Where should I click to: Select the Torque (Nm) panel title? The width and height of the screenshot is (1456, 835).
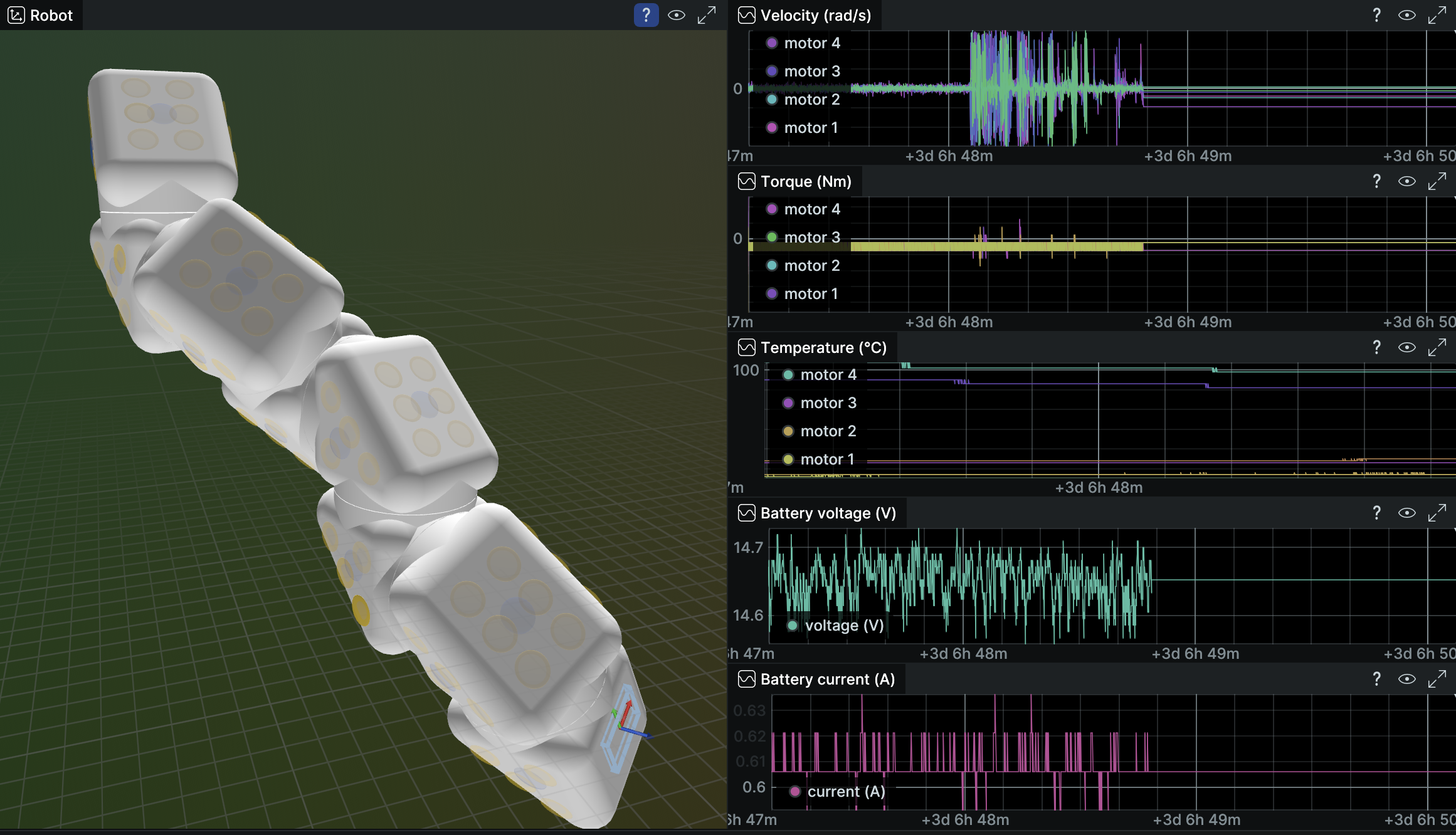(806, 181)
